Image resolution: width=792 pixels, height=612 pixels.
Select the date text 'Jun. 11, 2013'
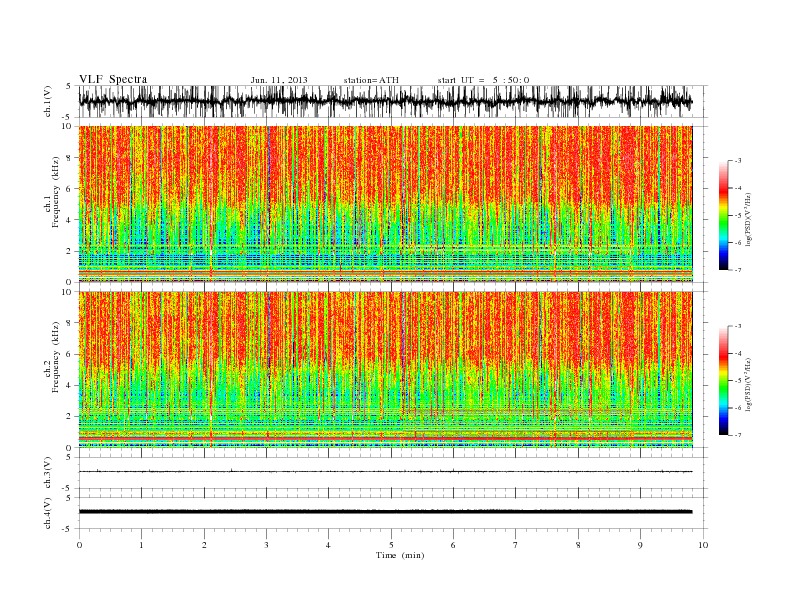tap(279, 80)
